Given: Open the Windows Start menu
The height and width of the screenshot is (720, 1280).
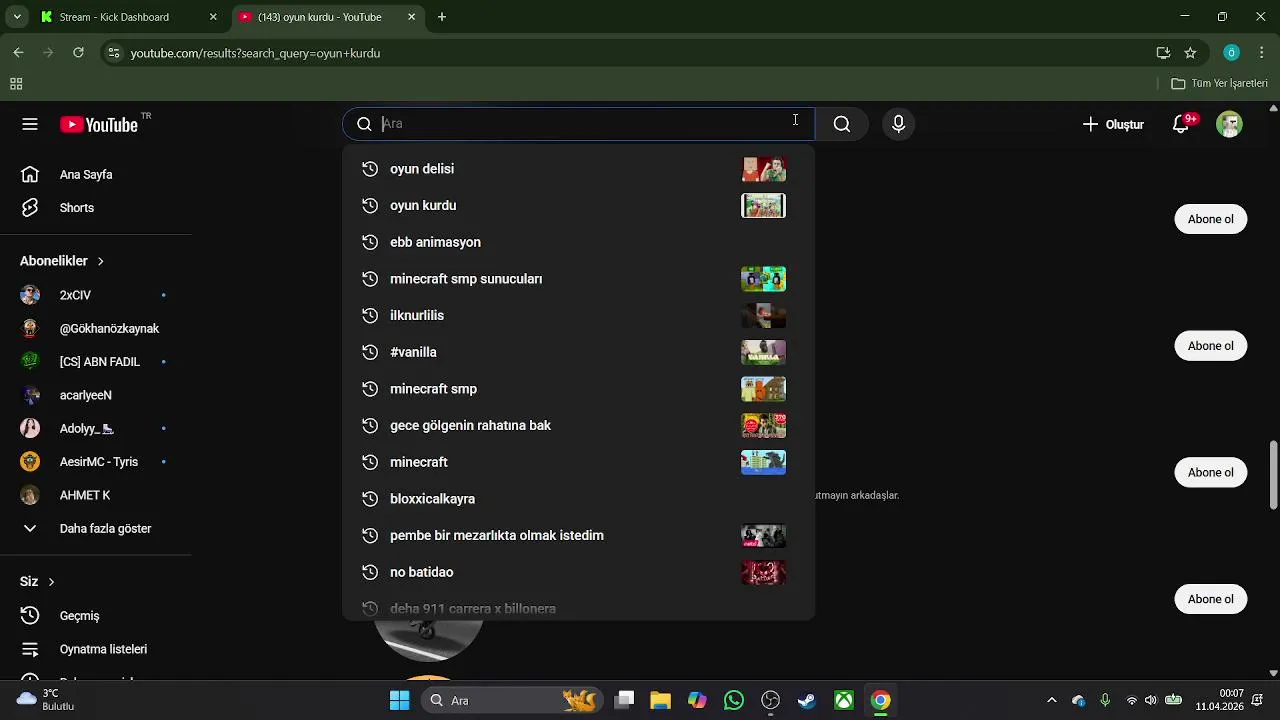Looking at the screenshot, I should click(399, 700).
